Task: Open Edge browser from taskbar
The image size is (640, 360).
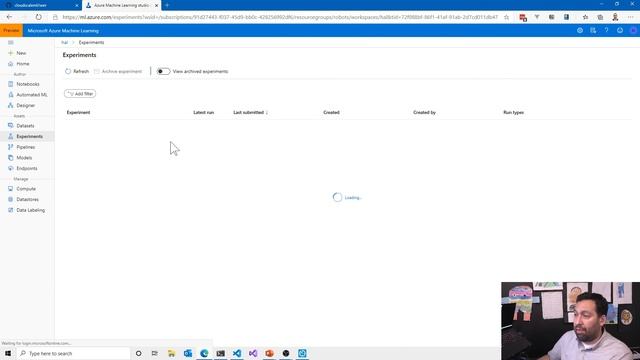Action: 204,353
